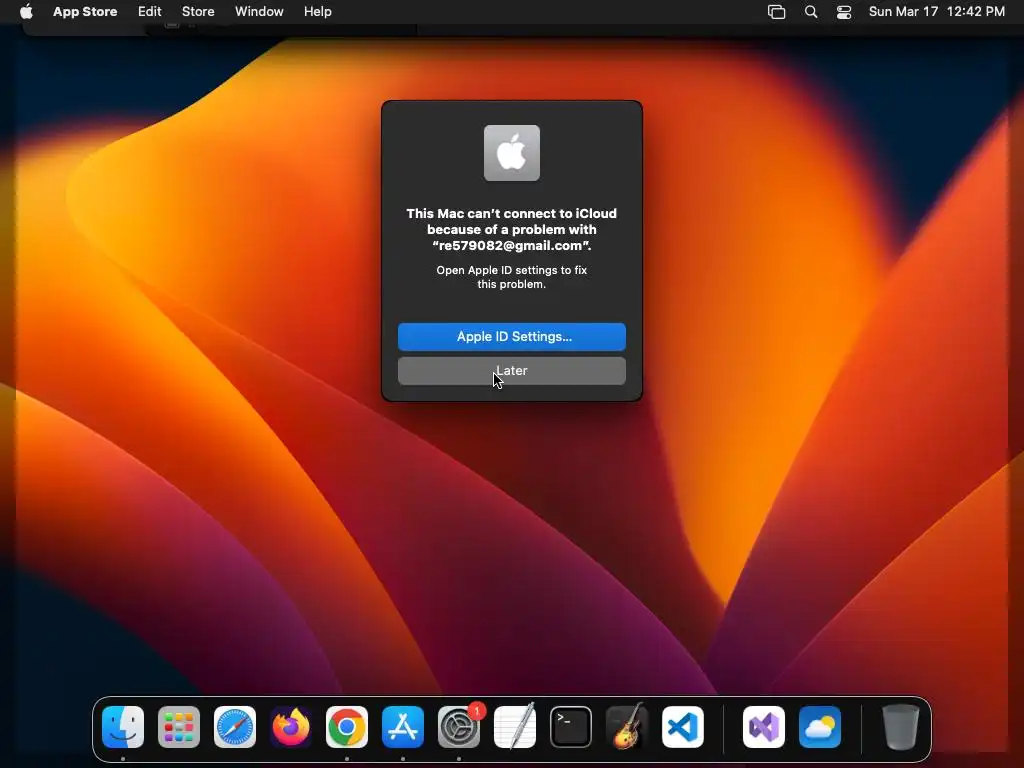Open TextEdit from the Dock

point(515,727)
